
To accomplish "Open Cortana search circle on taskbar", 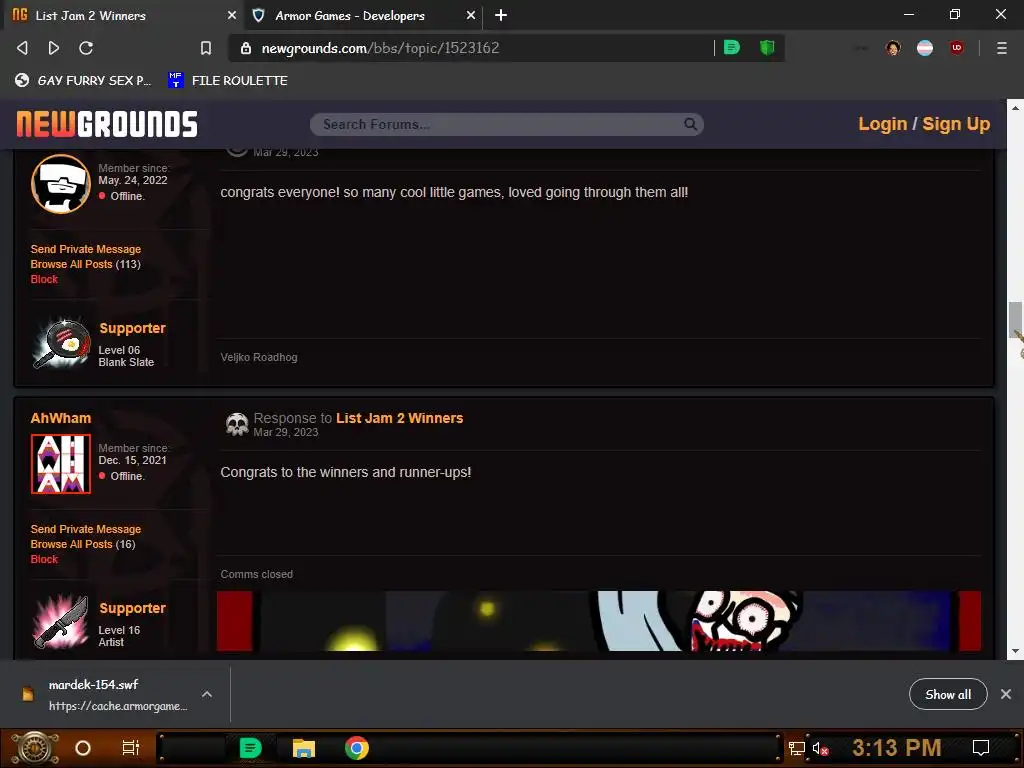I will (83, 748).
